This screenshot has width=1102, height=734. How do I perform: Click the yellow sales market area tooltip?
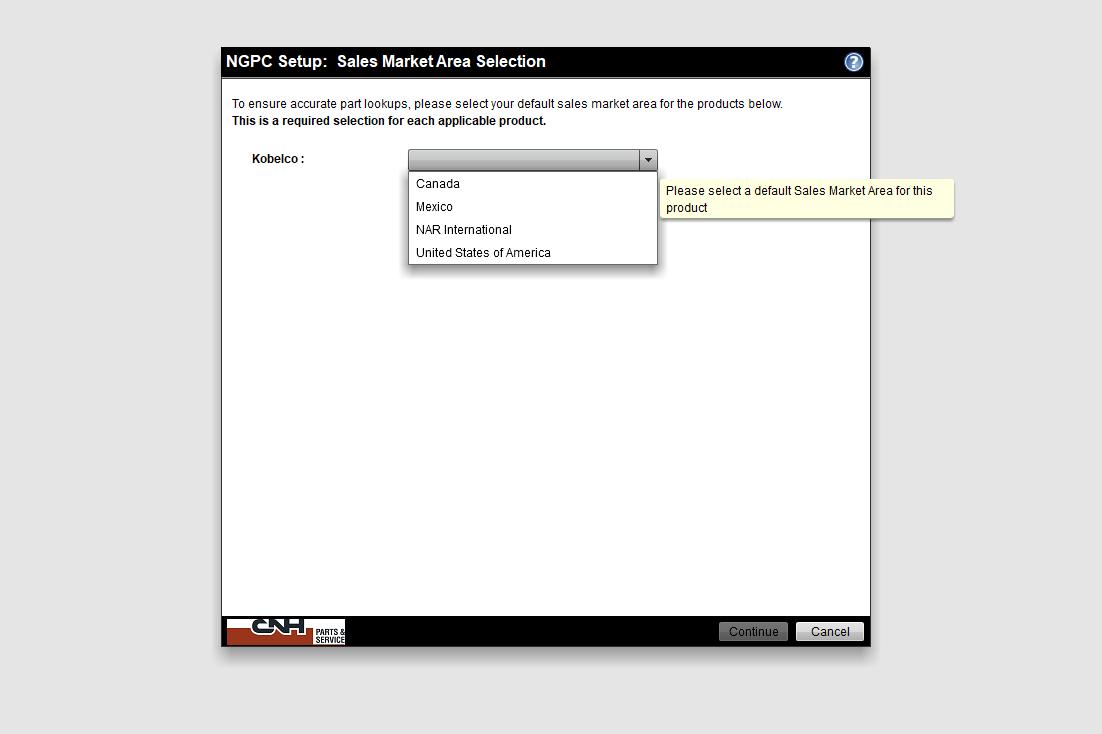click(x=807, y=199)
